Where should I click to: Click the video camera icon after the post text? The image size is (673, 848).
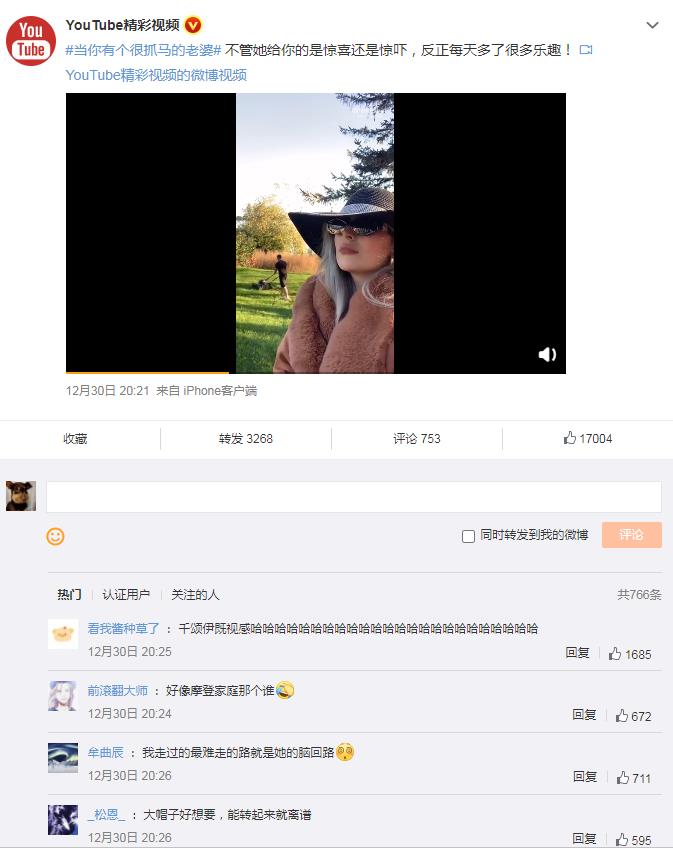point(586,50)
